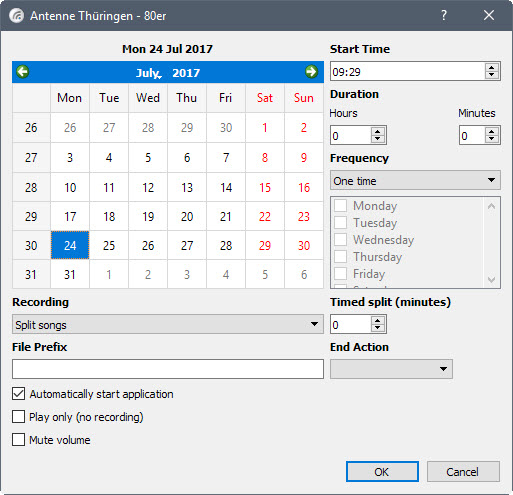
Task: Focus the File Prefix text field
Action: (x=168, y=369)
